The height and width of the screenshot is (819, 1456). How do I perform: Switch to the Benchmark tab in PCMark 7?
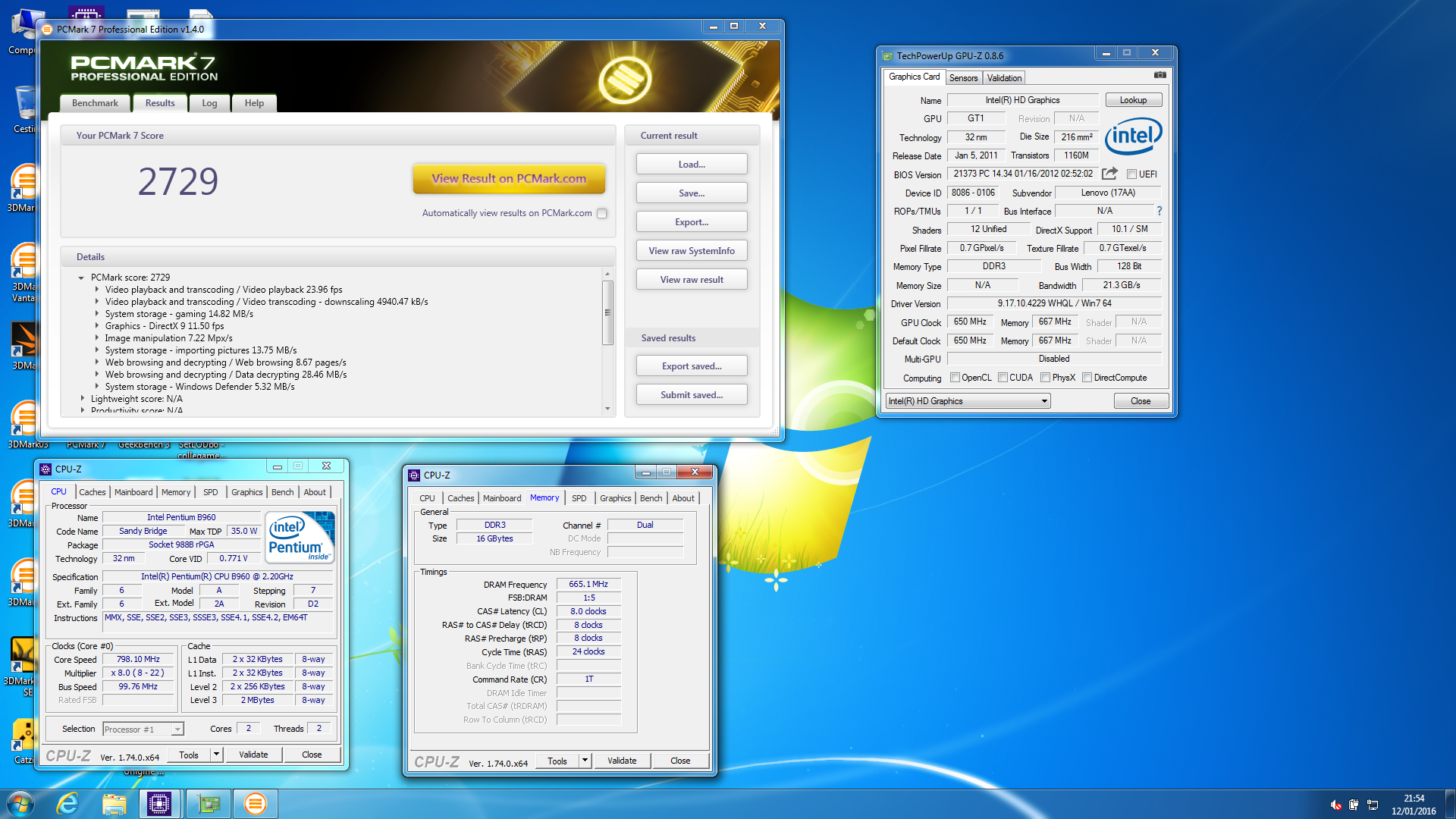pyautogui.click(x=95, y=103)
